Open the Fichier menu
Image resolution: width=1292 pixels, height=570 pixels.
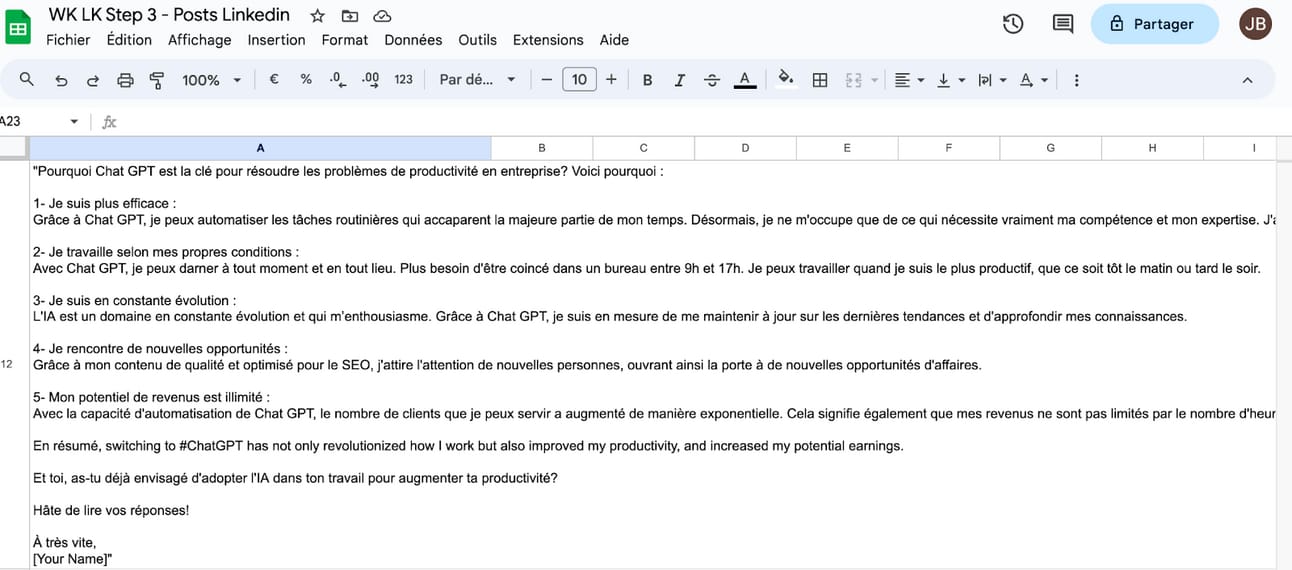click(x=68, y=40)
